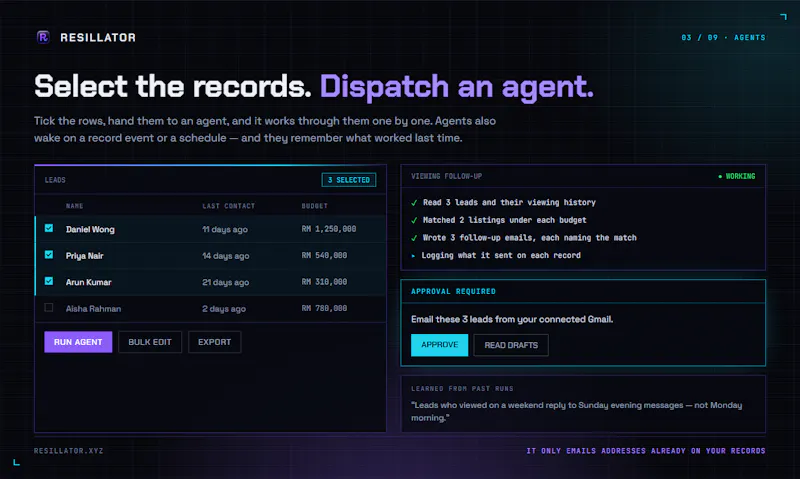Tick the Aisha Rahman checkbox
The height and width of the screenshot is (479, 800).
[x=48, y=308]
